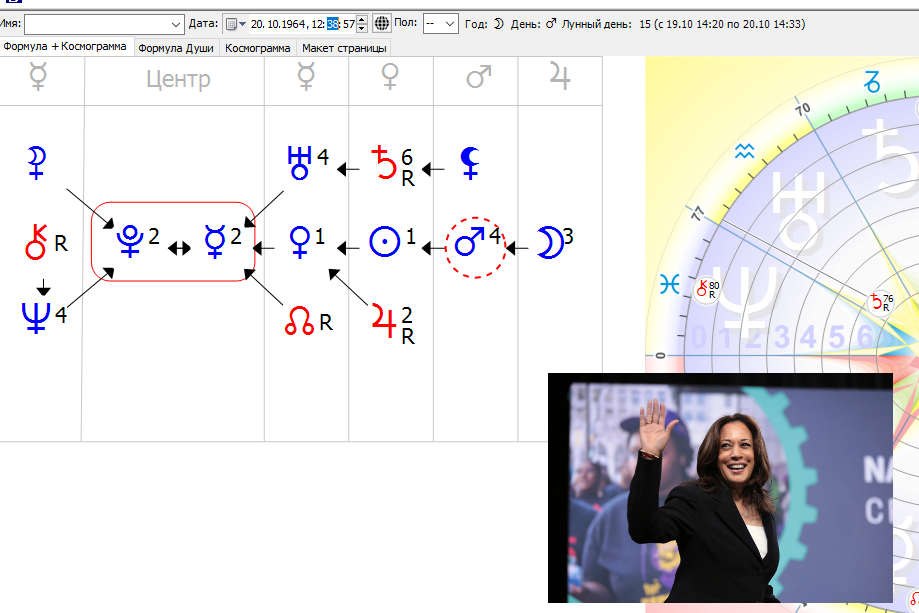The height and width of the screenshot is (613, 919).
Task: Select the blue Black Moon Lilith symbol
Action: tap(469, 162)
